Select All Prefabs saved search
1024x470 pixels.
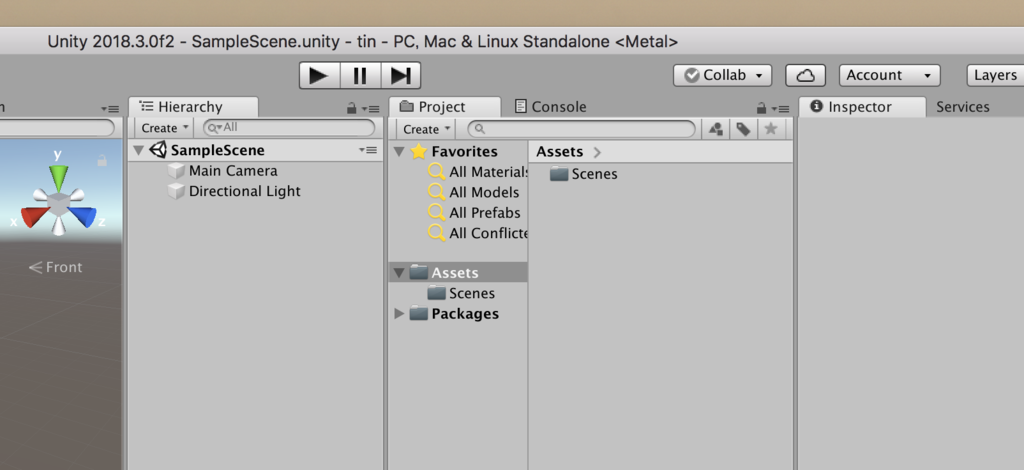coord(485,213)
